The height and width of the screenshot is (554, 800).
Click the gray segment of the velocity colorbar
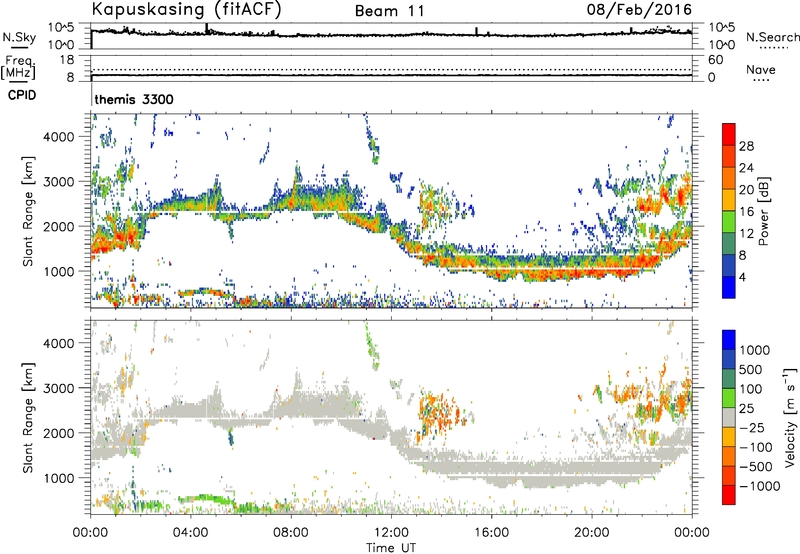[729, 417]
